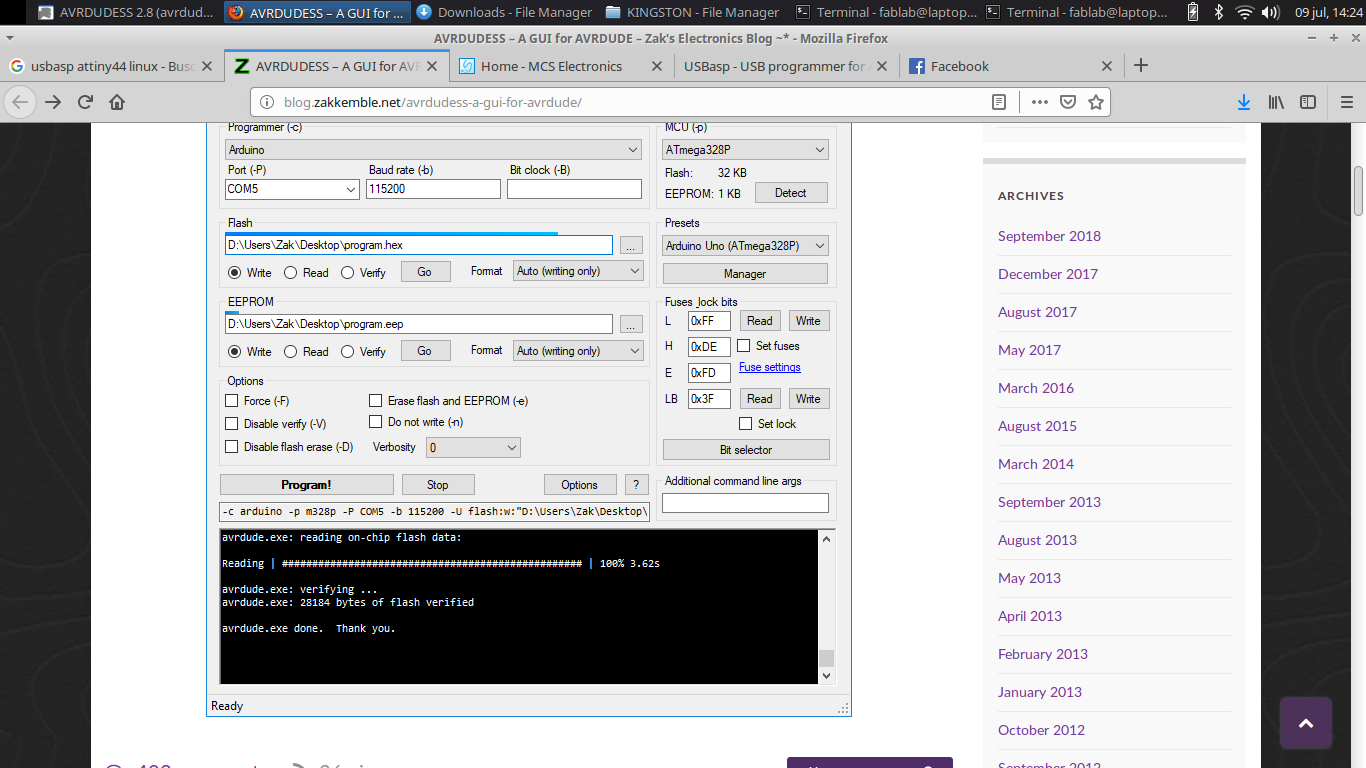The height and width of the screenshot is (768, 1366).
Task: Close the USBasp programmer tab
Action: point(882,66)
